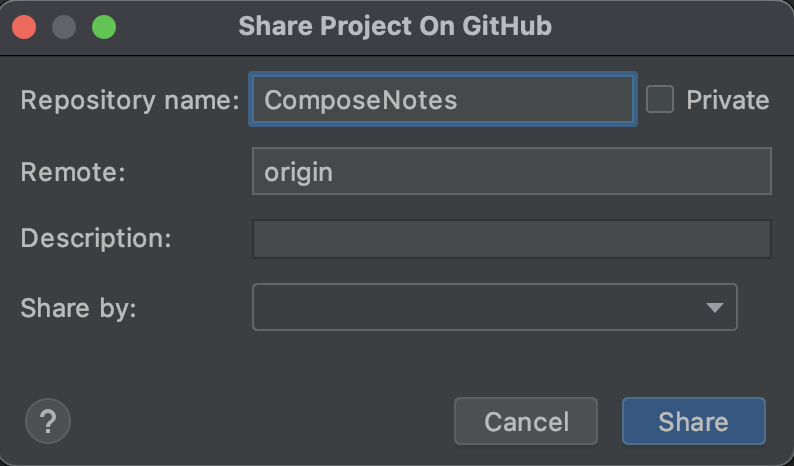Click the Remote label text
Viewport: 794px width, 466px height.
pos(72,171)
